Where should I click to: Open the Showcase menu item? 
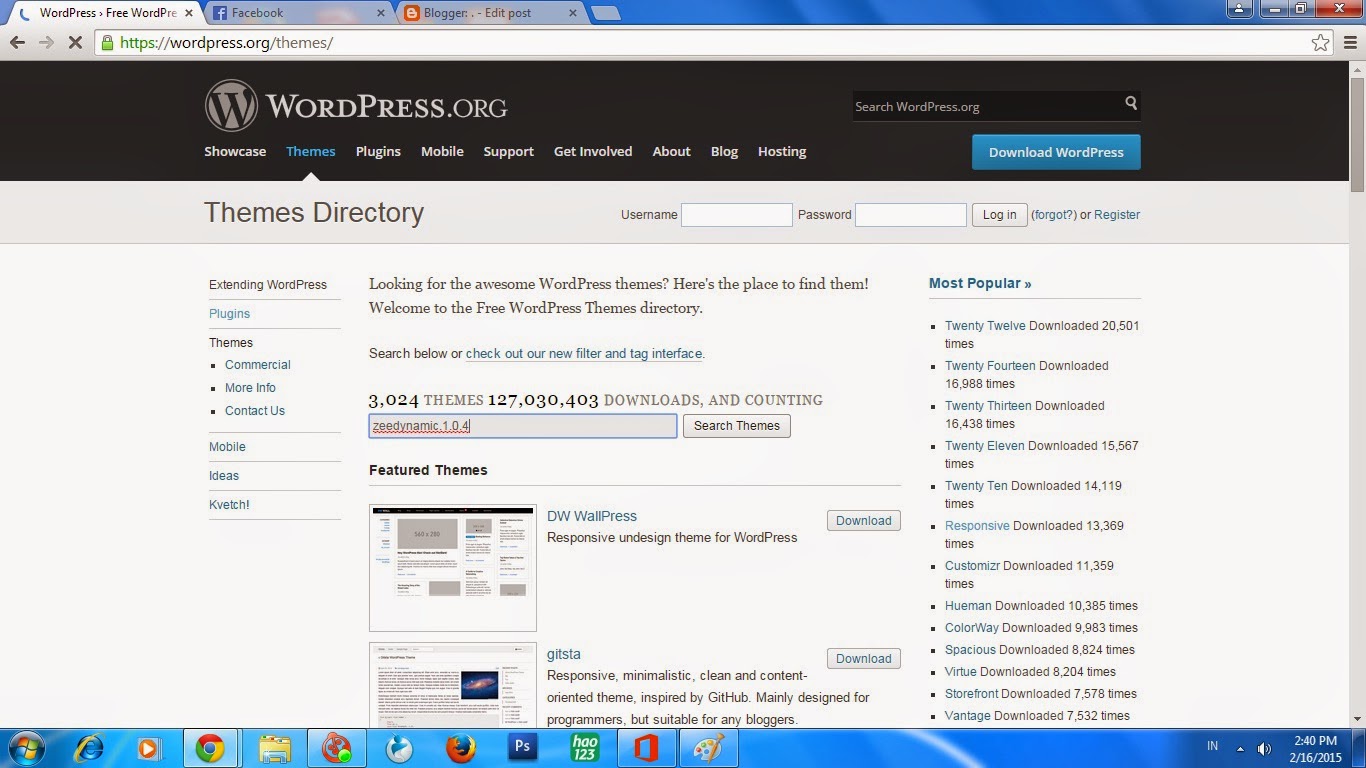coord(235,152)
